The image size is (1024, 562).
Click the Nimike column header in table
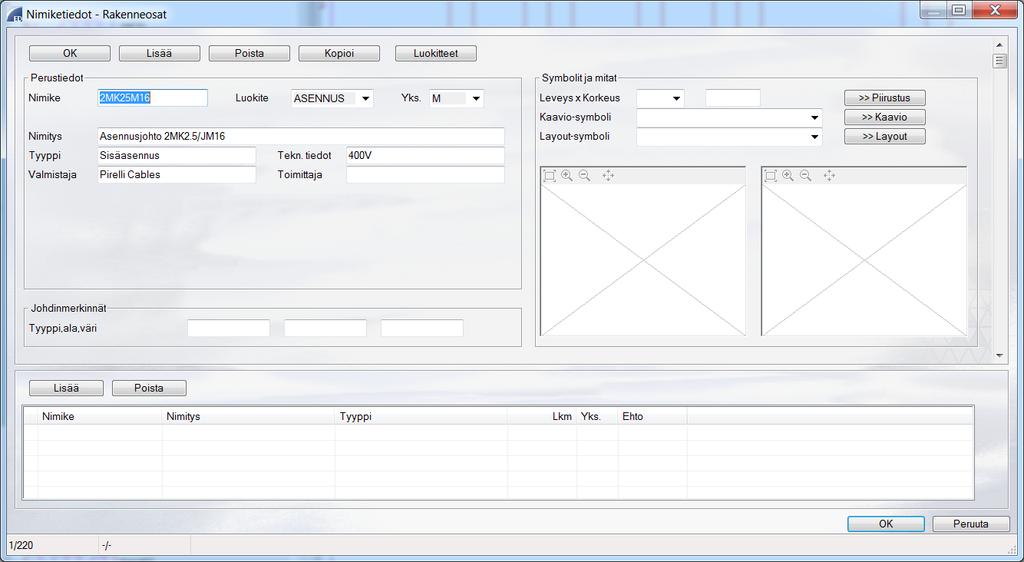click(100, 416)
